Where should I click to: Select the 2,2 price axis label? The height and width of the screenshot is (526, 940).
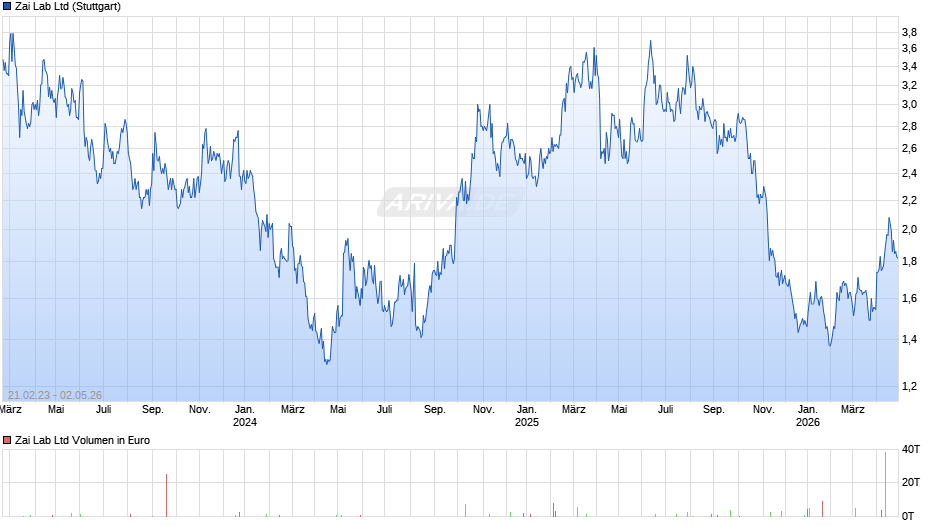[x=909, y=200]
